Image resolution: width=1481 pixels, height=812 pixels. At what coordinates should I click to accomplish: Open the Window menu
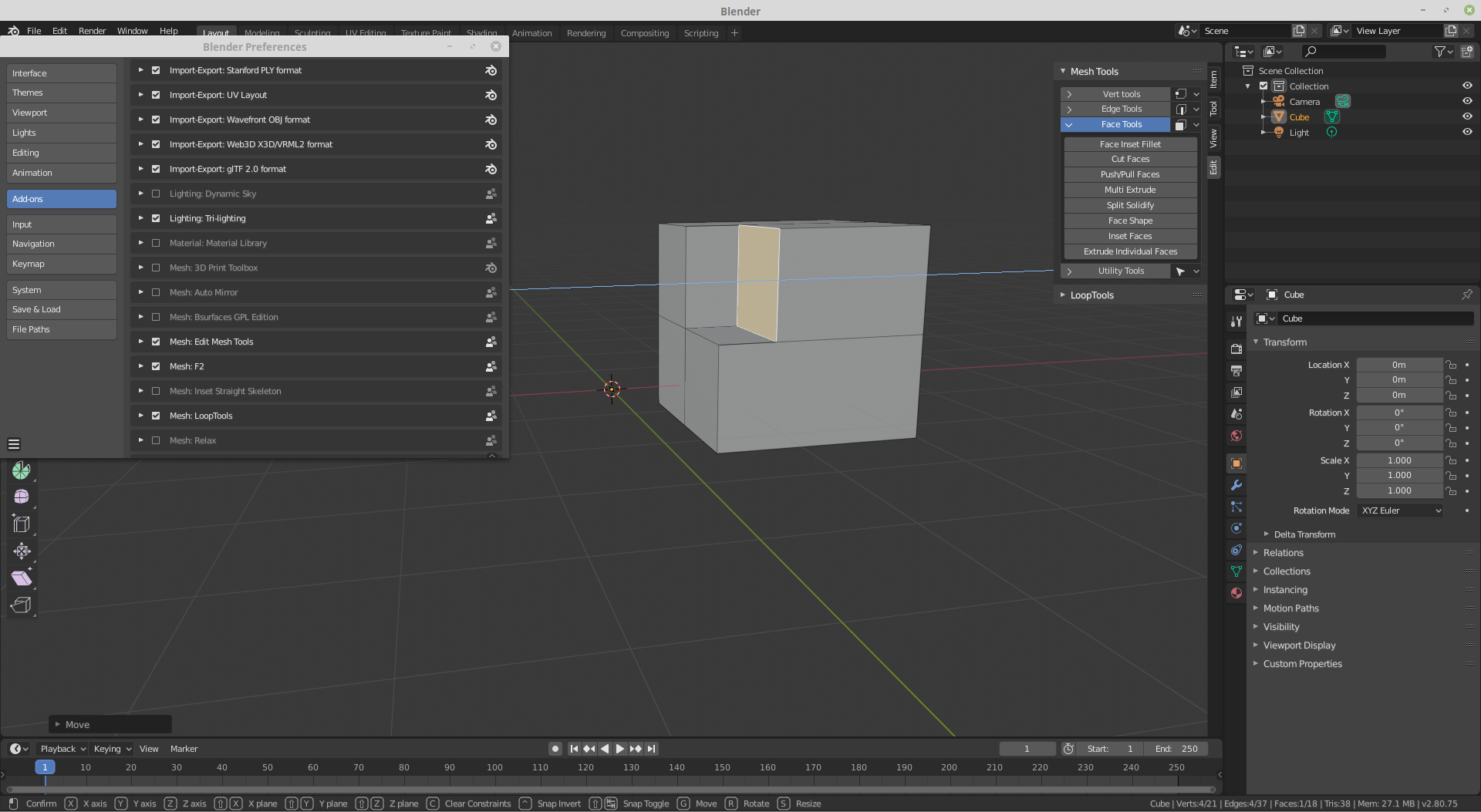coord(132,31)
